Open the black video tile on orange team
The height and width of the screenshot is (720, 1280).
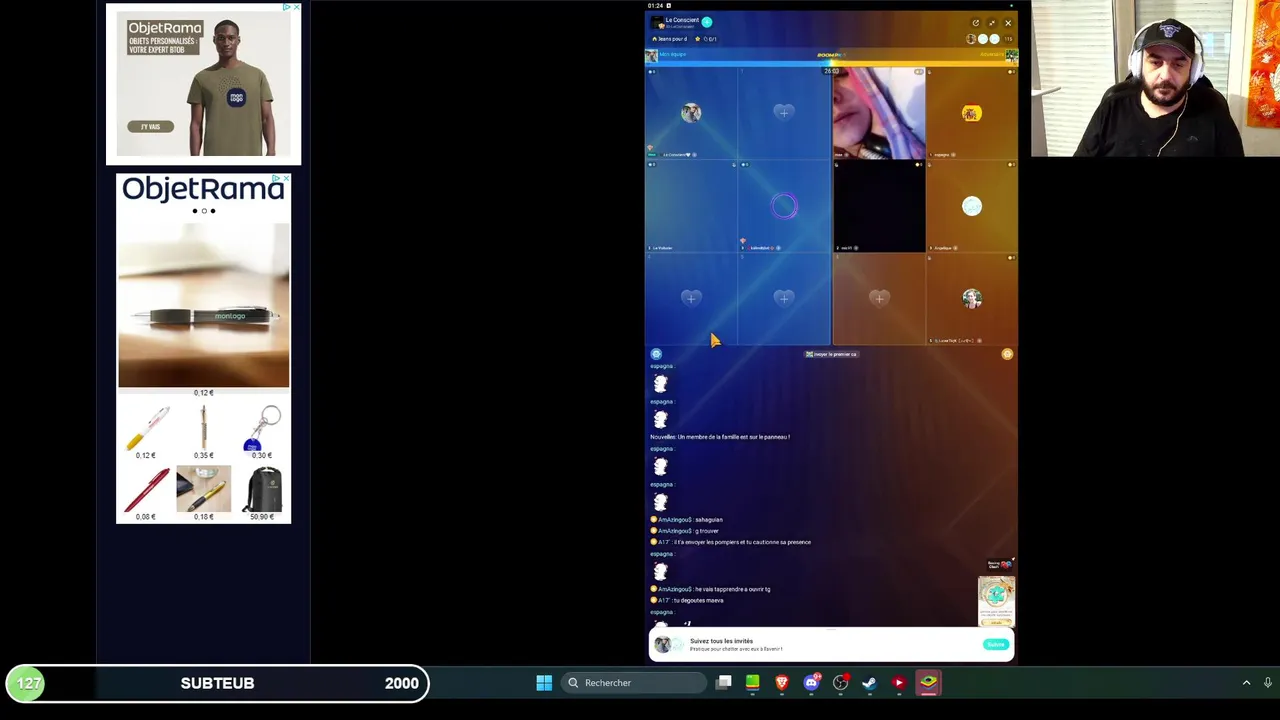click(879, 207)
